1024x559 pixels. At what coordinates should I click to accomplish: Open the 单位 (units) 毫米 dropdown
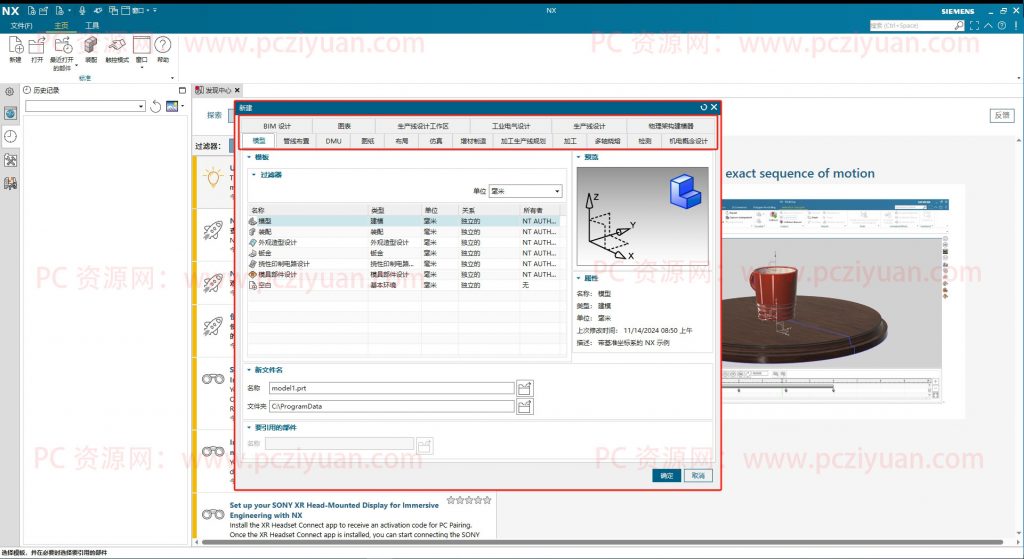[526, 191]
